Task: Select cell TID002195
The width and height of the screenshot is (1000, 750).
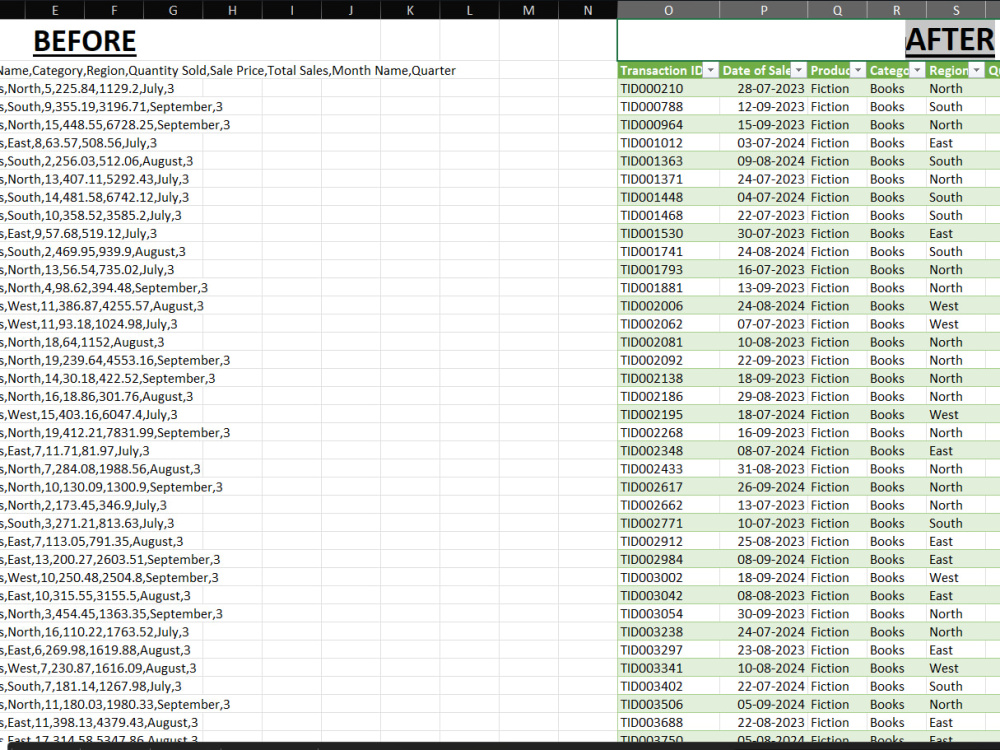Action: [x=668, y=415]
